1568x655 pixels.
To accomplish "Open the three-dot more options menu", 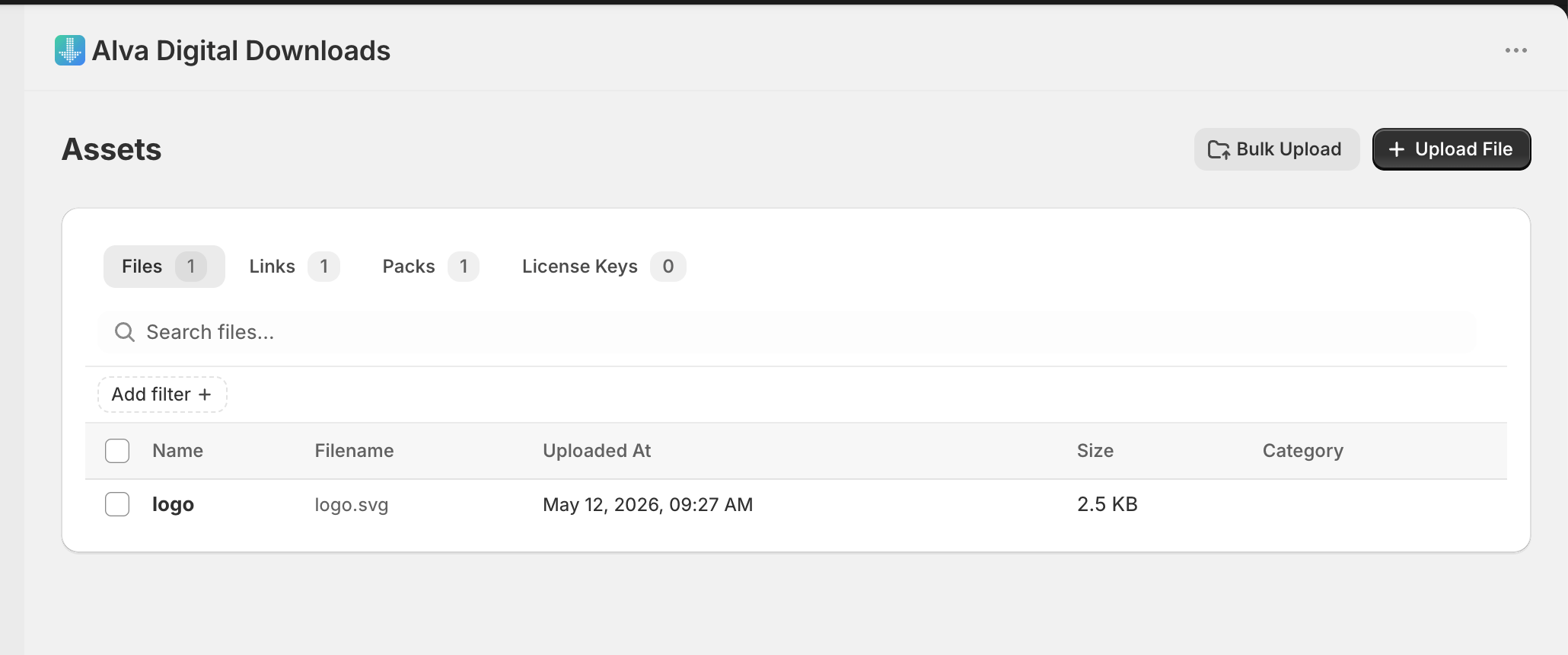I will 1515,50.
